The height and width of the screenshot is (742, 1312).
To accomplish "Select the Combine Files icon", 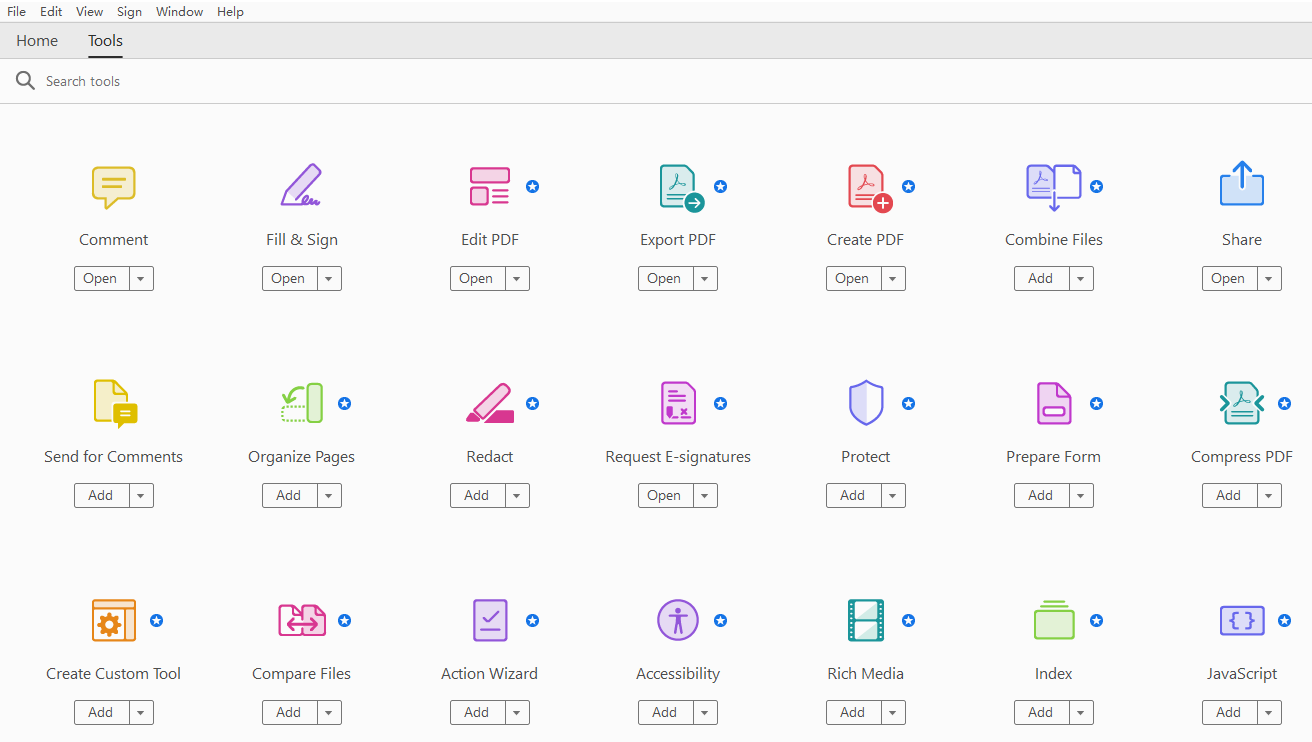I will (x=1054, y=188).
